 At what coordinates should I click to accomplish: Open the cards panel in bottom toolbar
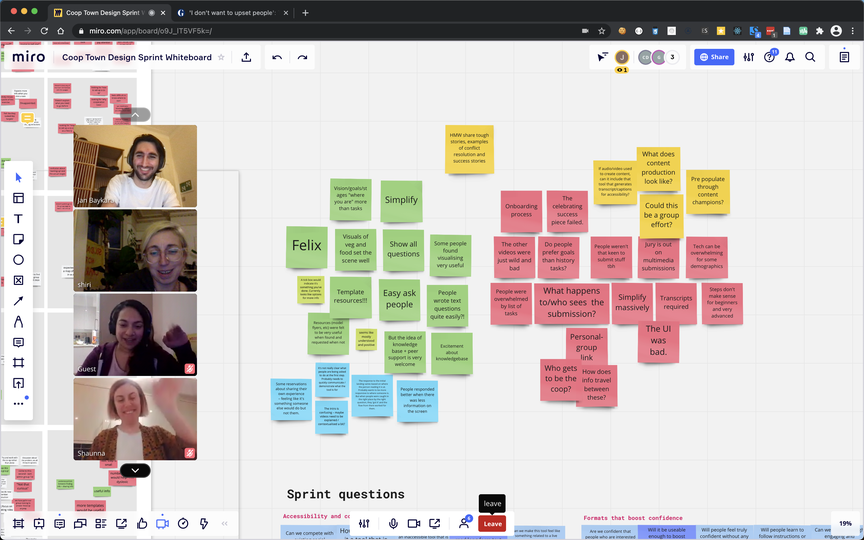tap(80, 523)
